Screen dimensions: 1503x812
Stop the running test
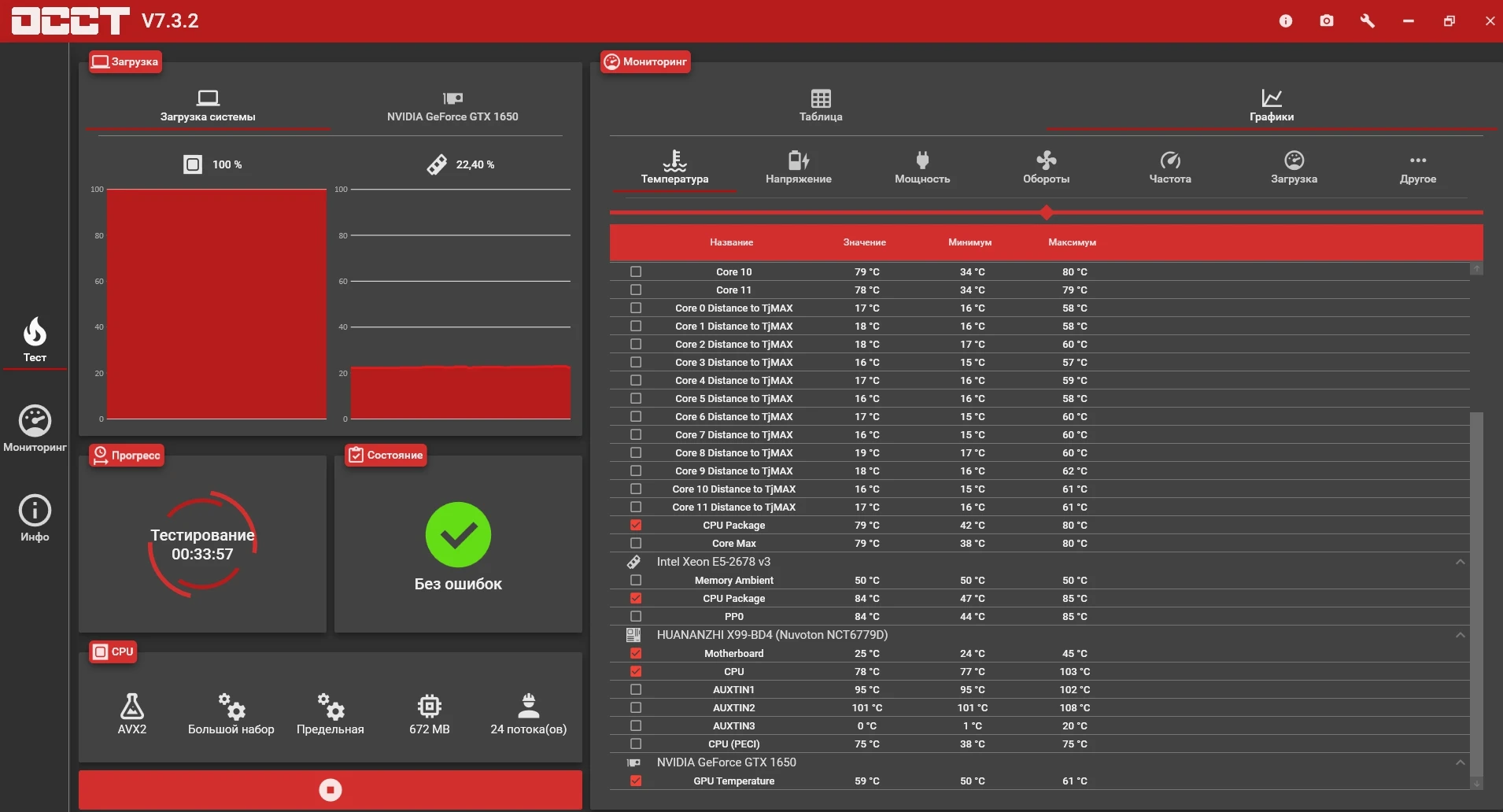[331, 789]
